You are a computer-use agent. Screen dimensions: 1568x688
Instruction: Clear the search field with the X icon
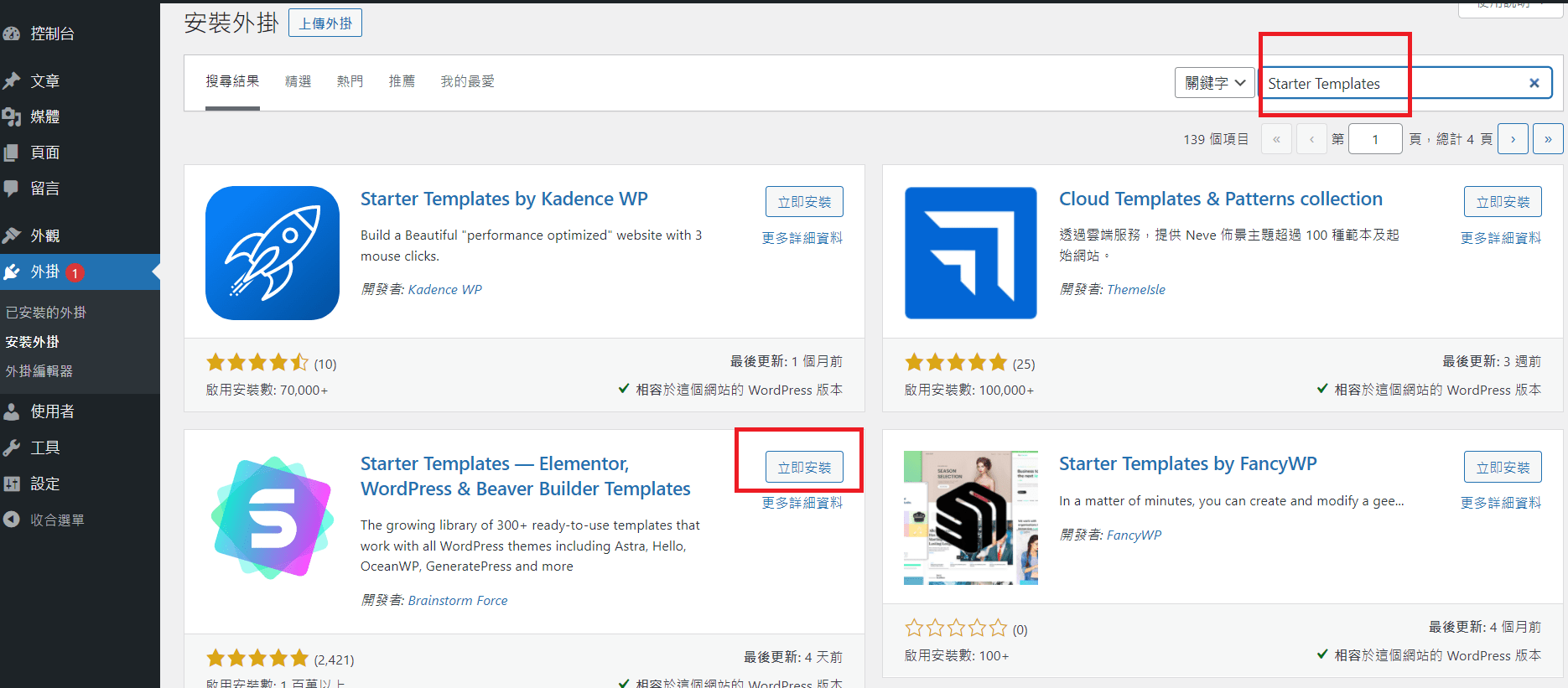click(x=1534, y=83)
